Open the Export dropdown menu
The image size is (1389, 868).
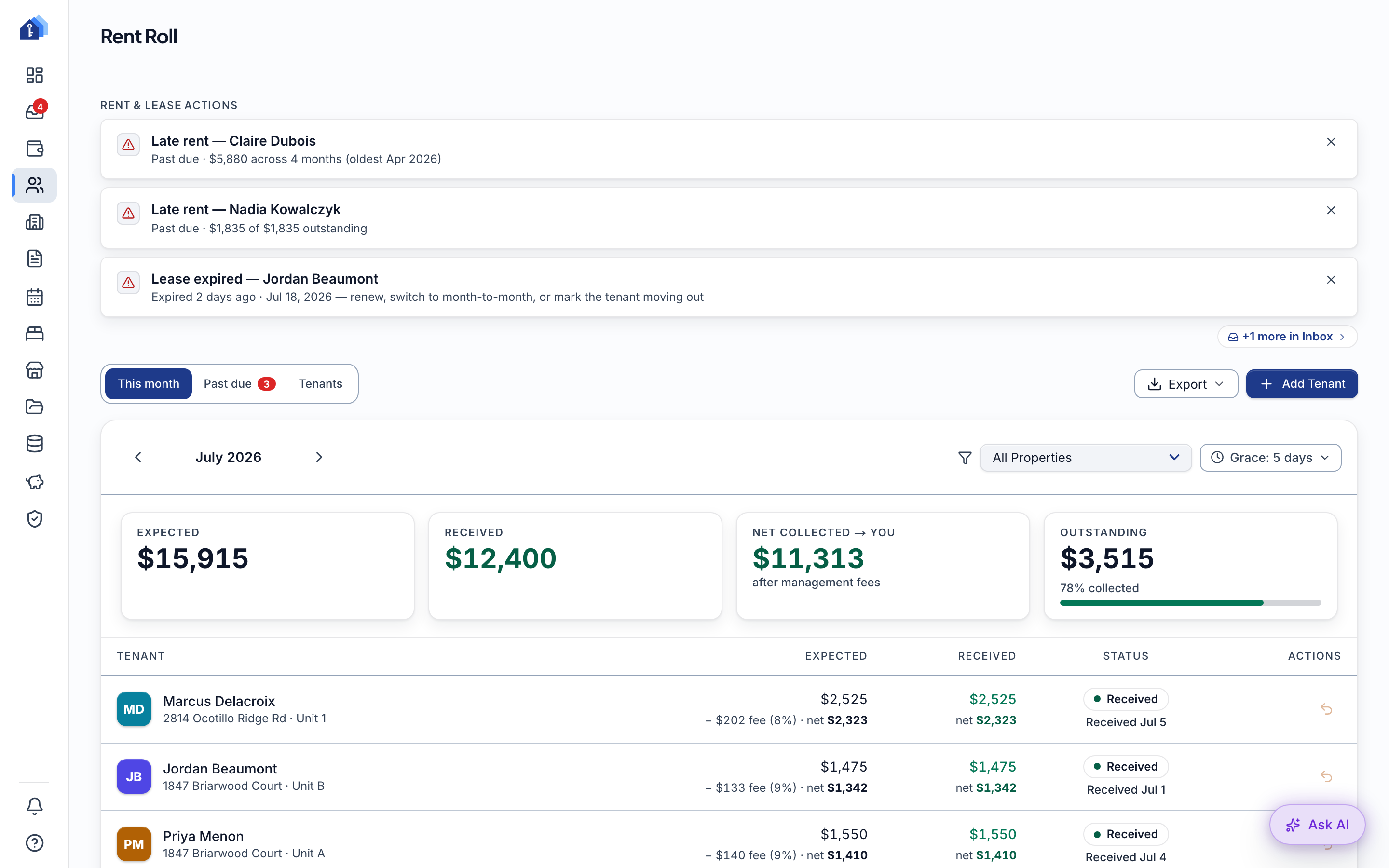[1186, 384]
